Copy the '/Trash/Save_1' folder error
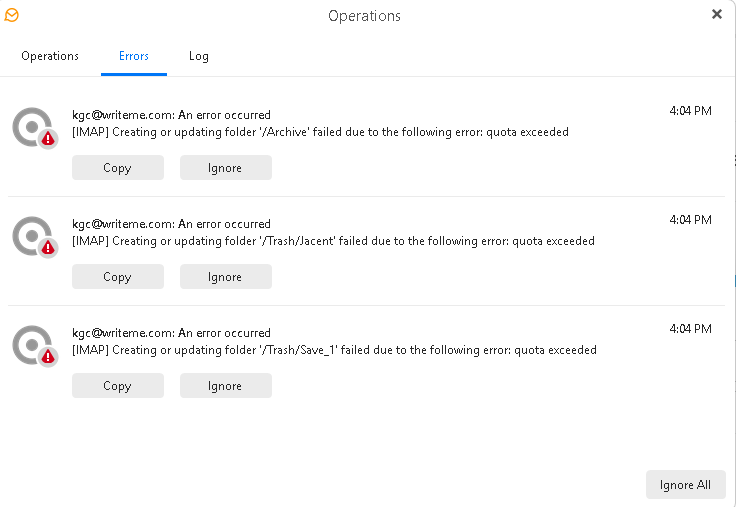The image size is (736, 507). pyautogui.click(x=117, y=386)
